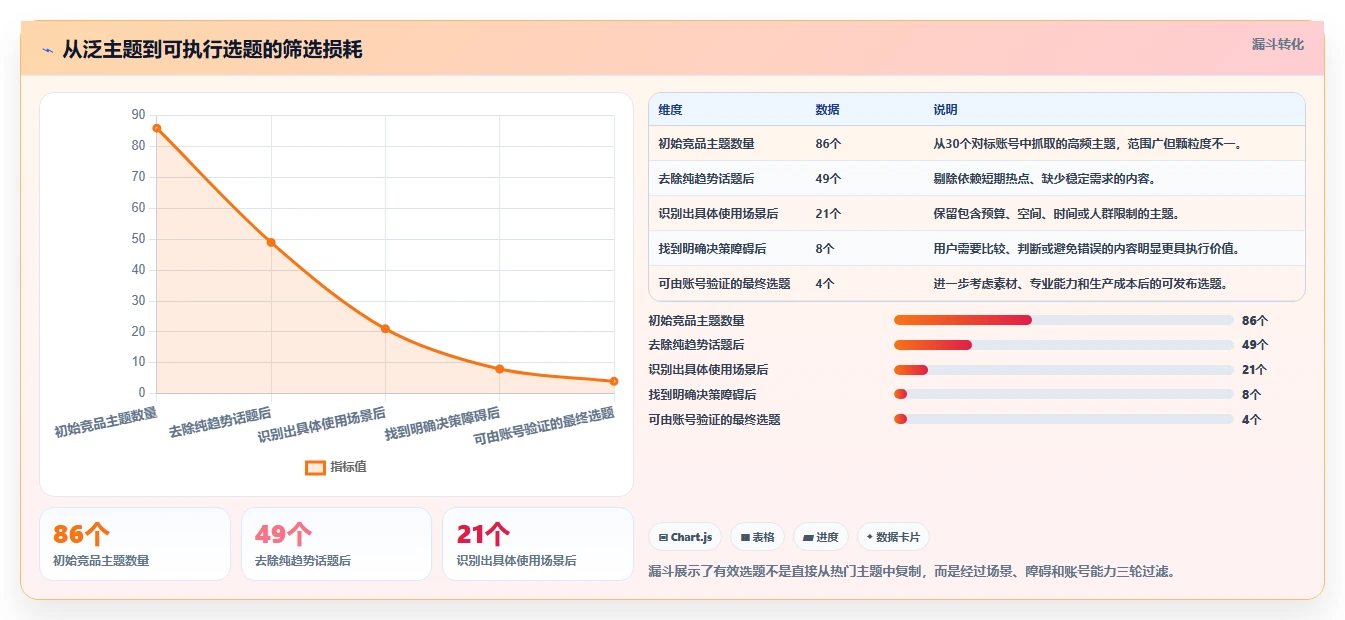Click the 初始竞品主题数量 progress bar
The image size is (1345, 620).
point(1064,320)
